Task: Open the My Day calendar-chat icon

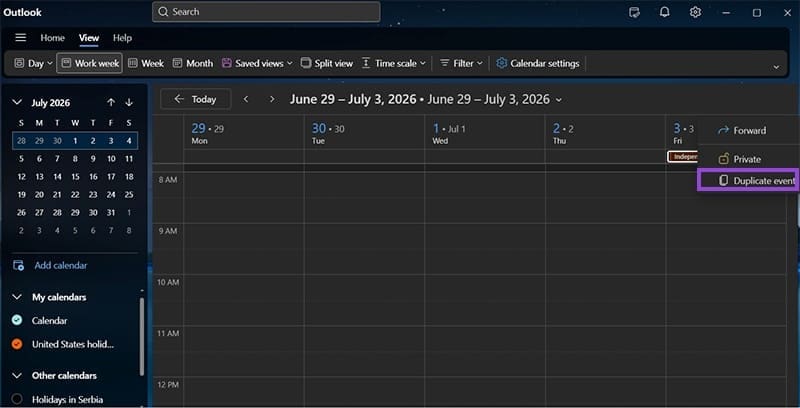Action: coord(634,12)
